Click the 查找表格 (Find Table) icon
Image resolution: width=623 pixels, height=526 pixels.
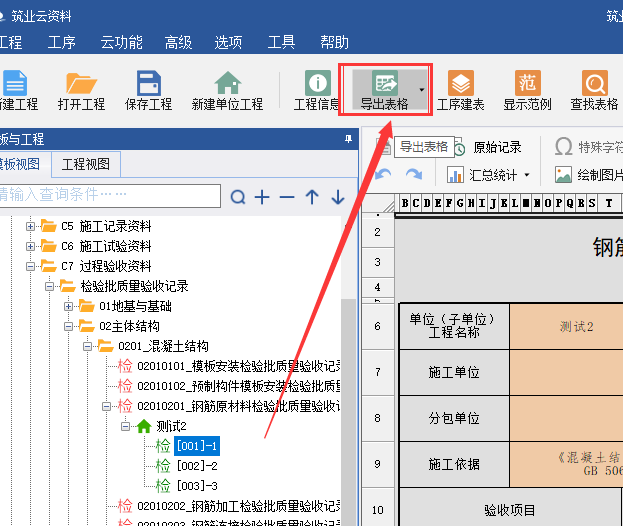coord(594,91)
